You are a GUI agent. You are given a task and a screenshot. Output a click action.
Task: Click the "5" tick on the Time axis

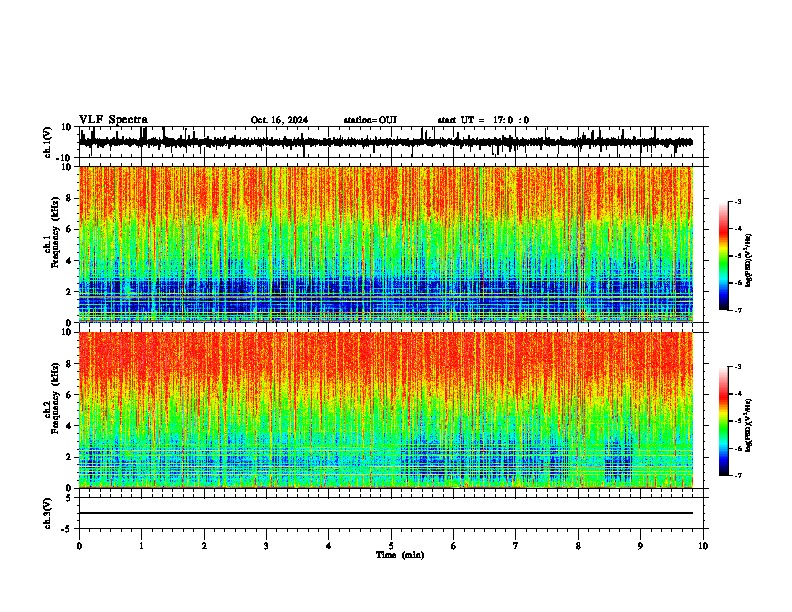tap(391, 546)
